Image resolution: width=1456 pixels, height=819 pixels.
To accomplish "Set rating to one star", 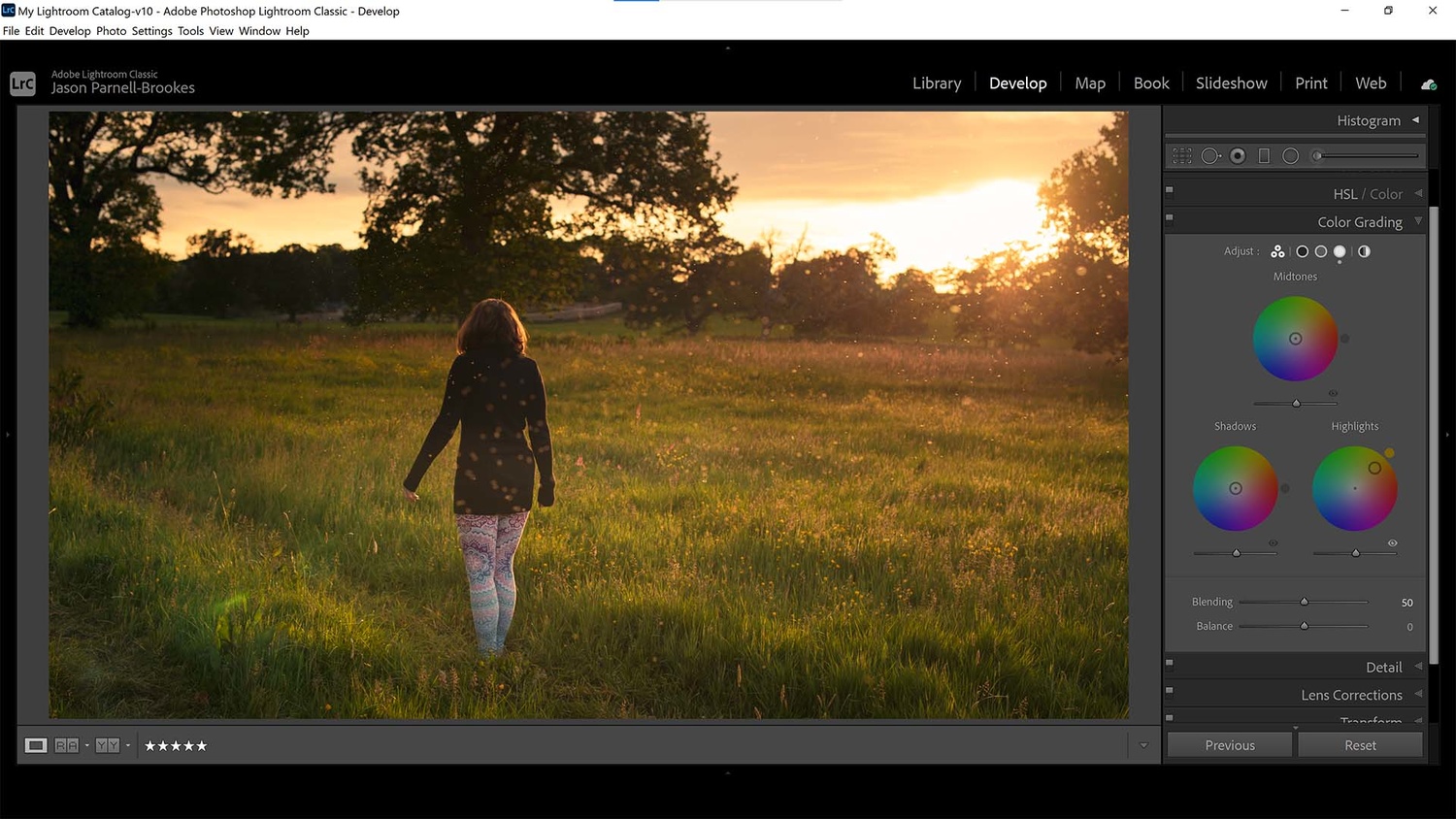I will [x=150, y=745].
